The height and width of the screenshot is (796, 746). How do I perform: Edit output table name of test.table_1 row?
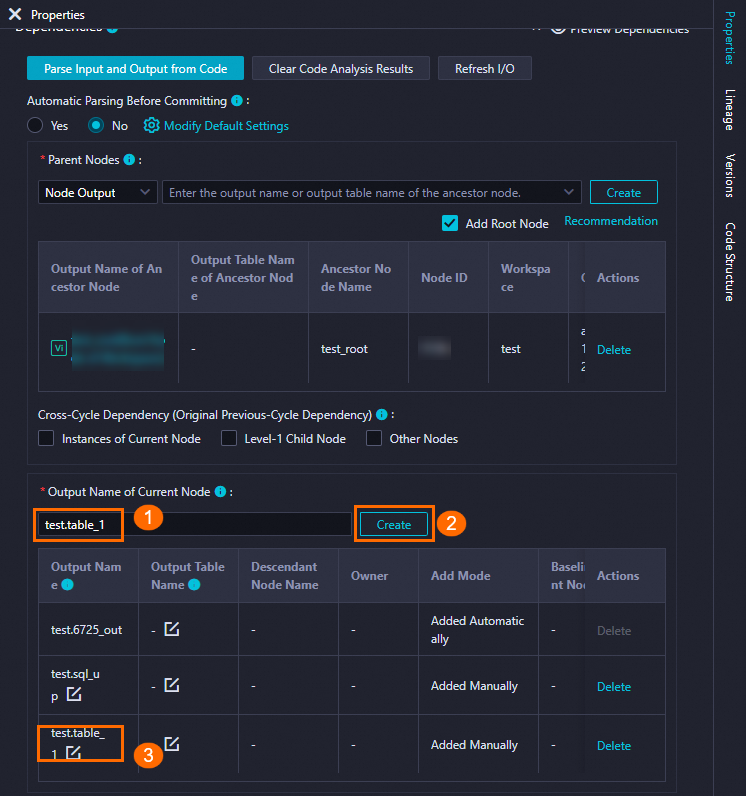[172, 744]
